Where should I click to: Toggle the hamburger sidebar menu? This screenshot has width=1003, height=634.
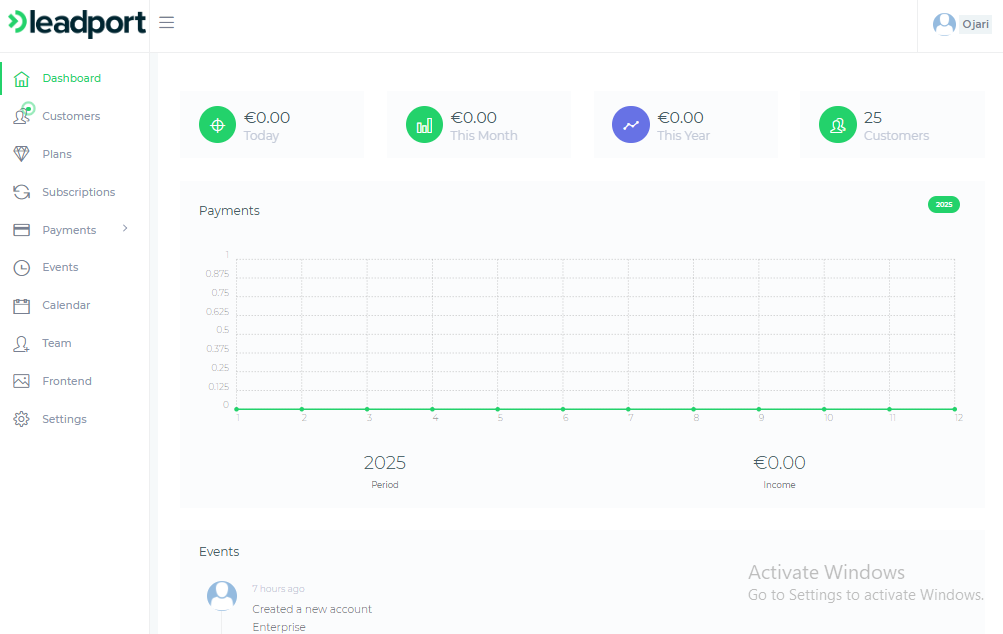click(x=167, y=23)
